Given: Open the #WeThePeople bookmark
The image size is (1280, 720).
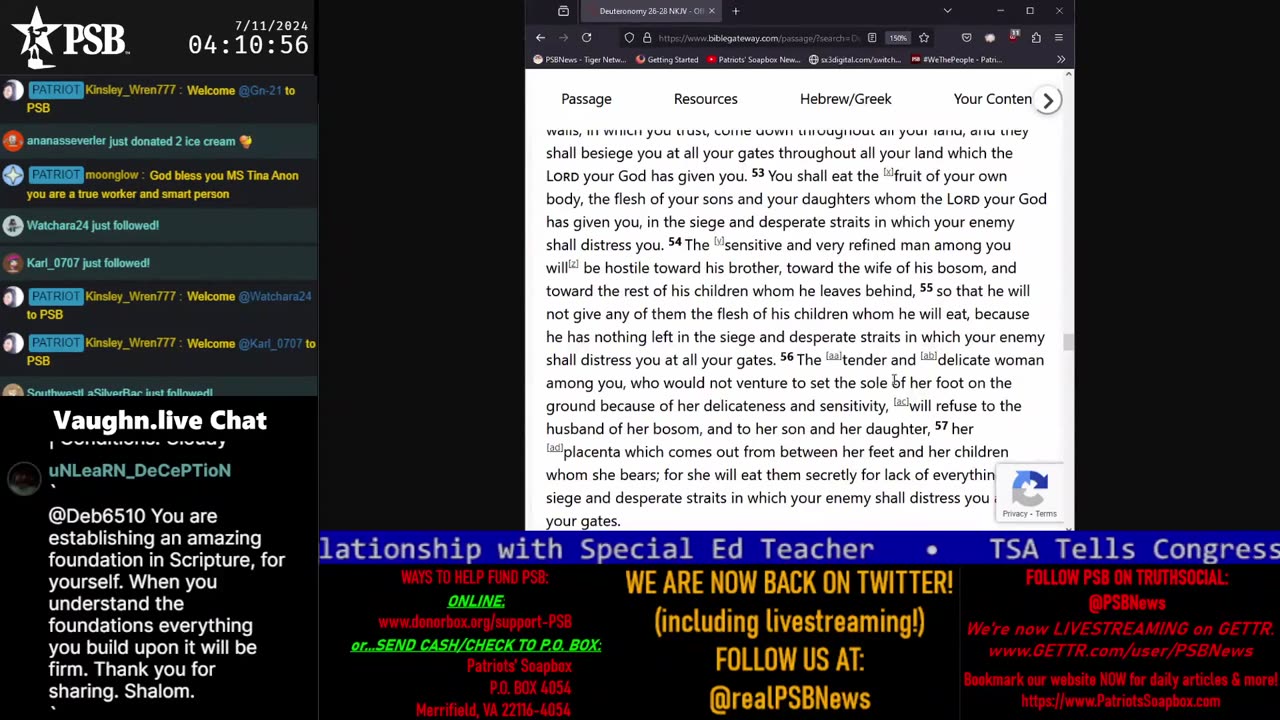Looking at the screenshot, I should (x=955, y=59).
